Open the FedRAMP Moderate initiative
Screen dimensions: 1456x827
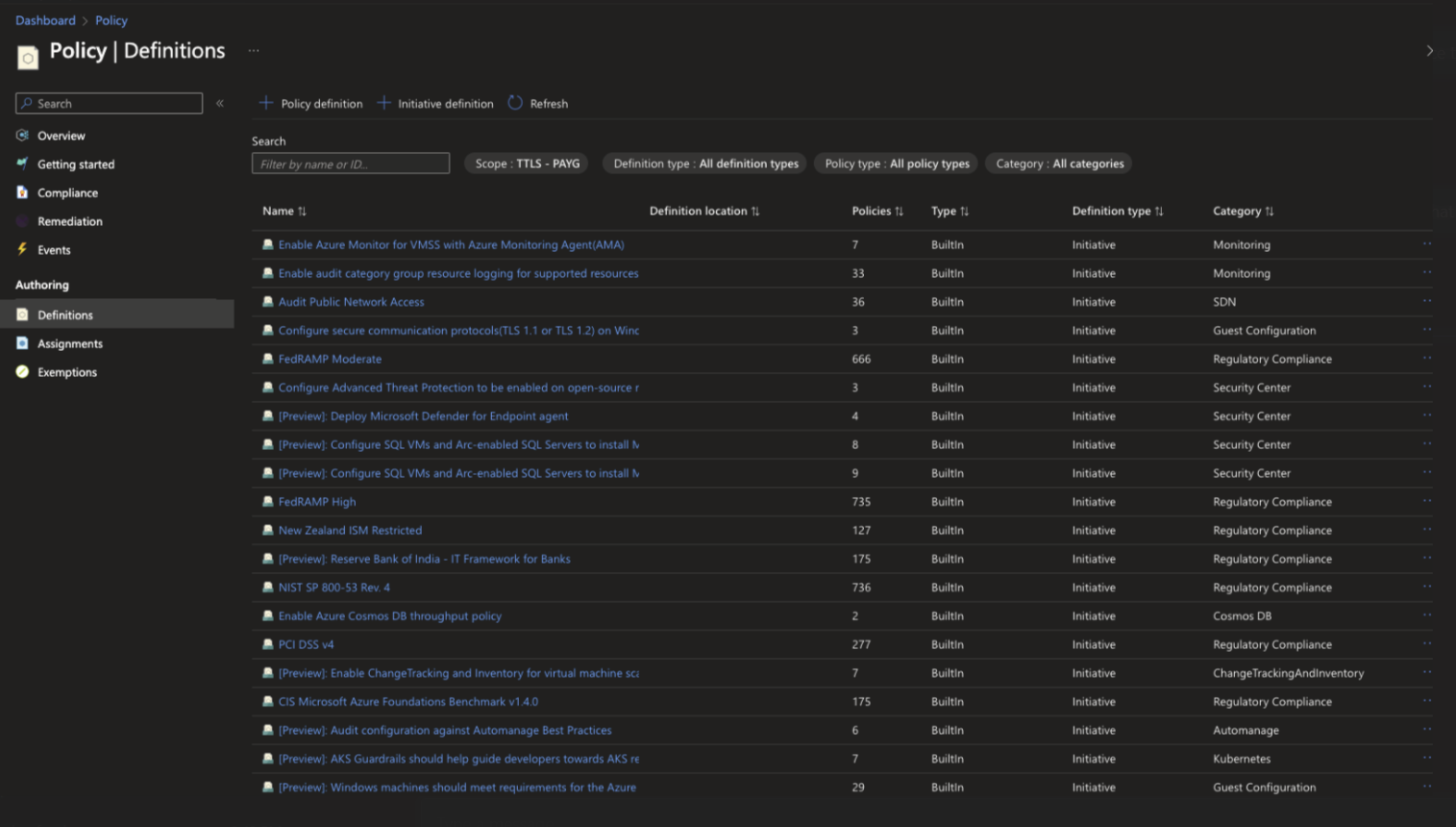coord(330,359)
